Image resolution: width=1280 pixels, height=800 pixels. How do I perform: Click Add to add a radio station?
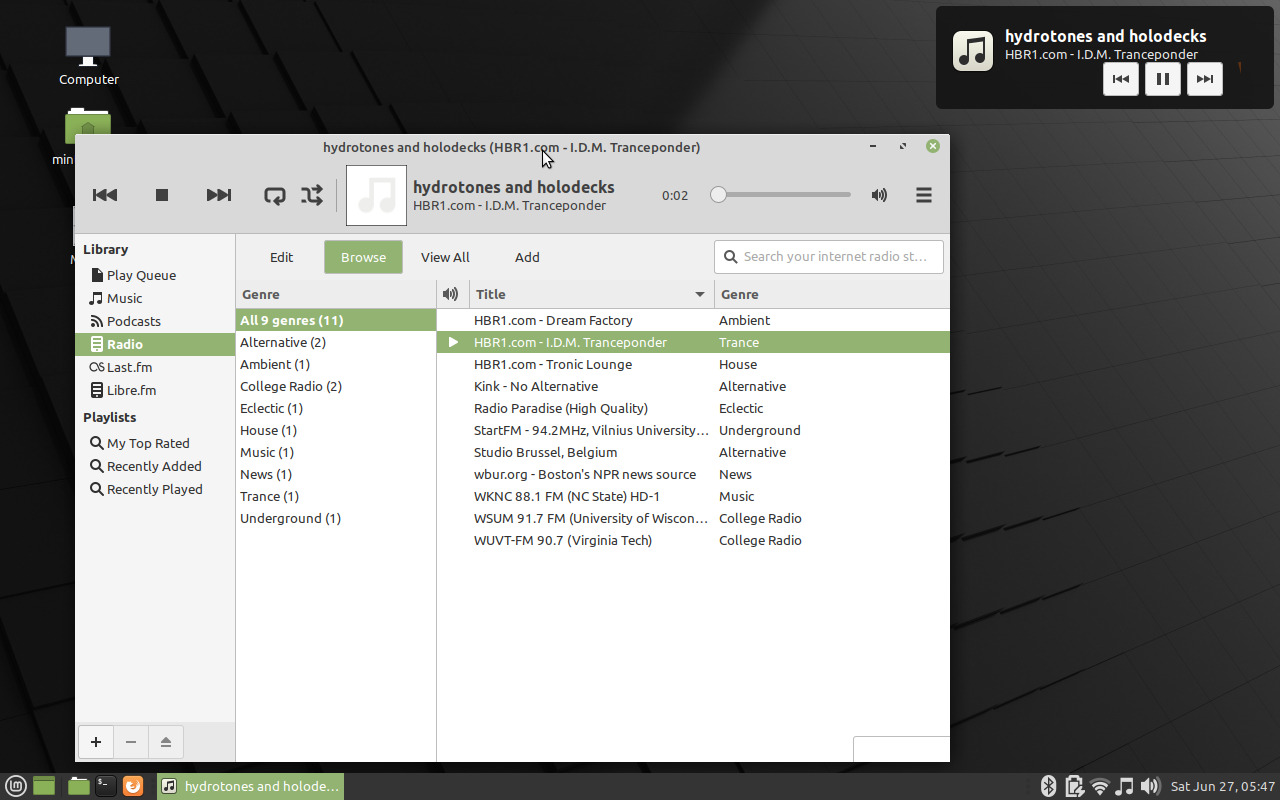(x=527, y=257)
